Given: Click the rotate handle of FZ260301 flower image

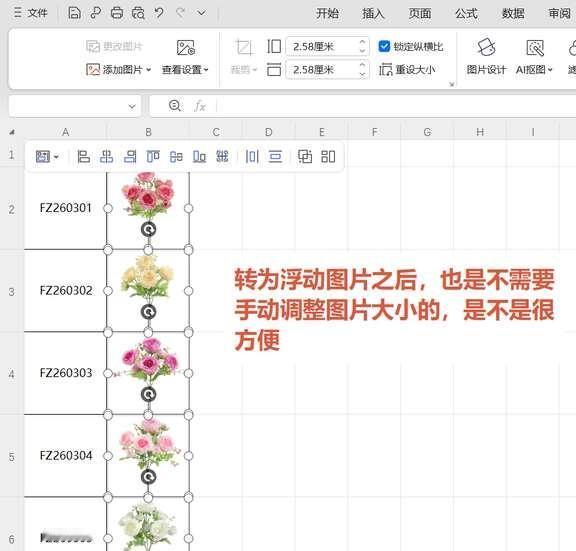Looking at the screenshot, I should (148, 230).
